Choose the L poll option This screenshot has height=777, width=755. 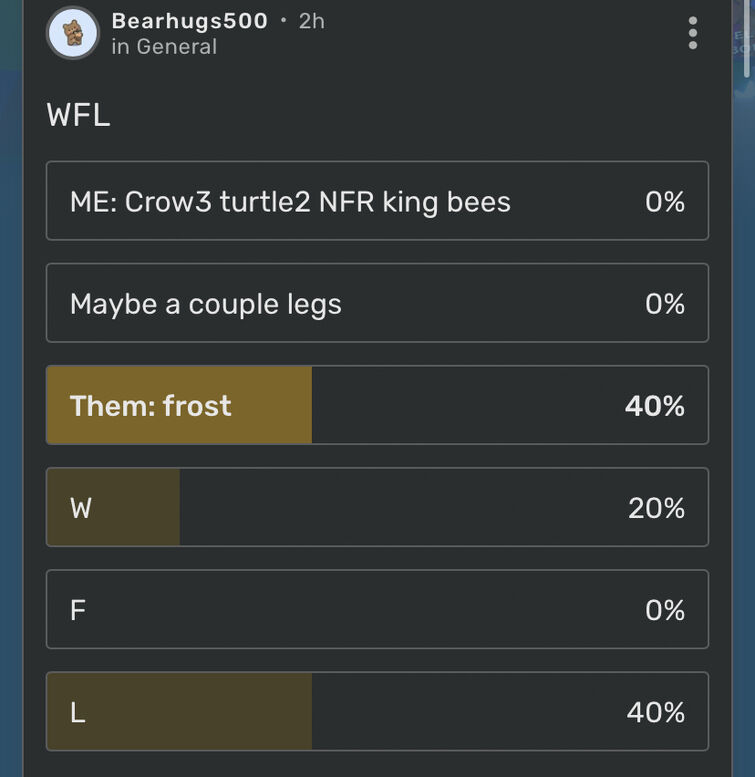pyautogui.click(x=378, y=711)
